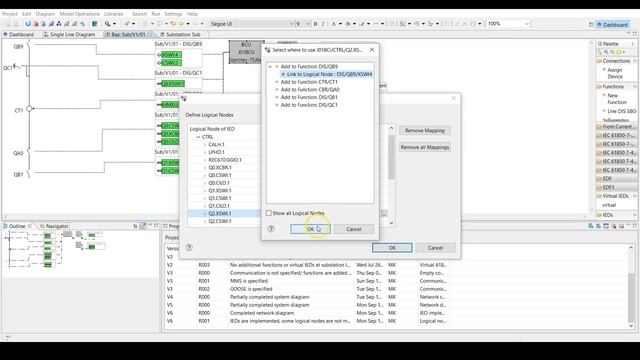Switch to Substation: Sub tab
The width and height of the screenshot is (640, 360).
pyautogui.click(x=180, y=35)
